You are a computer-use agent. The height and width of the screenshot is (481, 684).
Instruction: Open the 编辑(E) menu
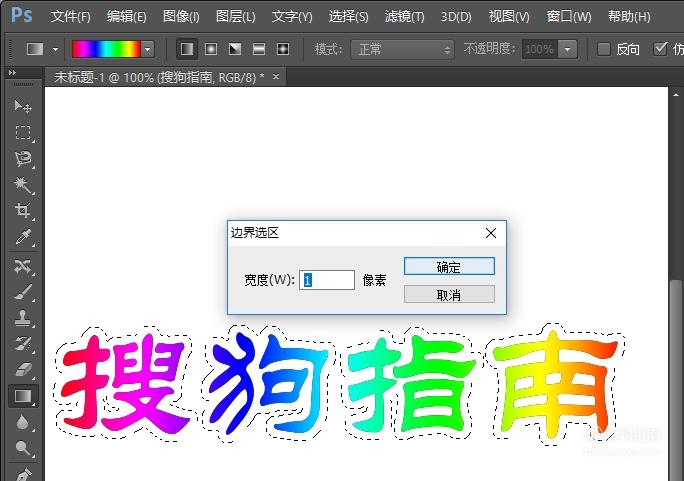(x=127, y=17)
